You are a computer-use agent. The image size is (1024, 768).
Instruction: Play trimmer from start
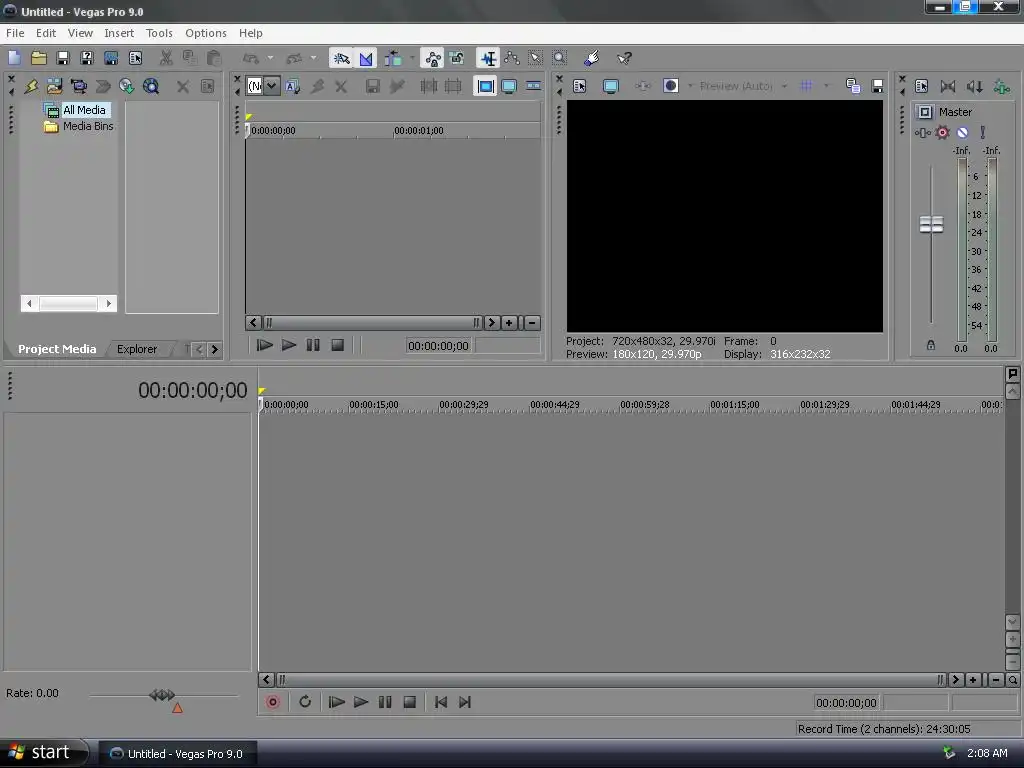(264, 345)
